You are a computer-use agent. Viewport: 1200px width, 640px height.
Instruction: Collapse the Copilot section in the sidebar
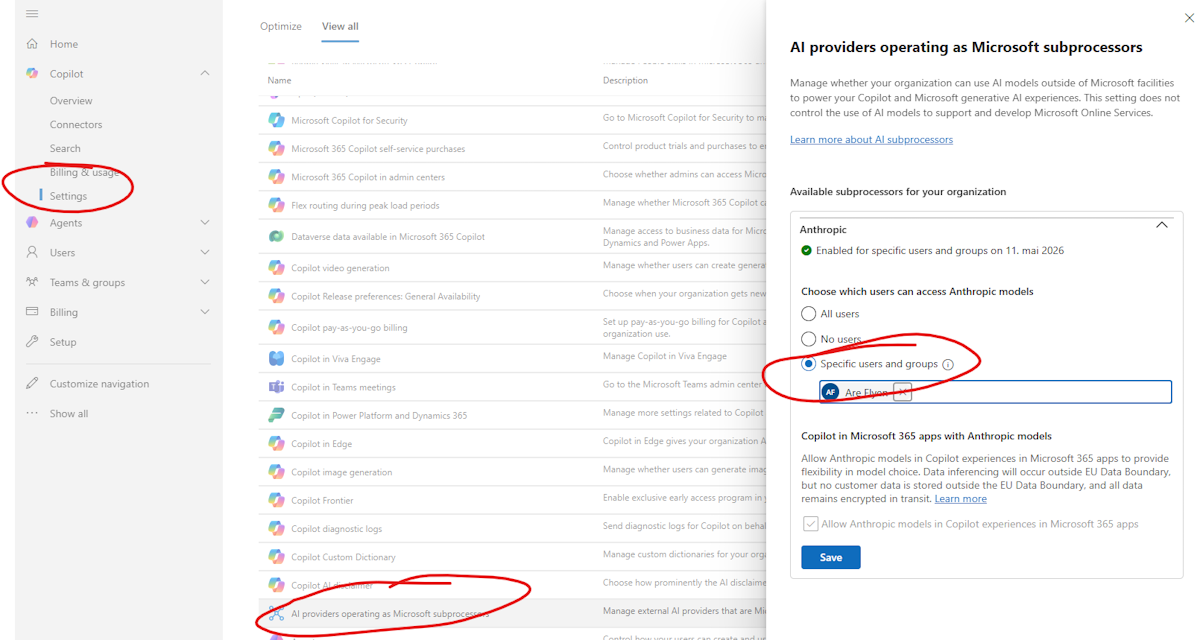205,74
